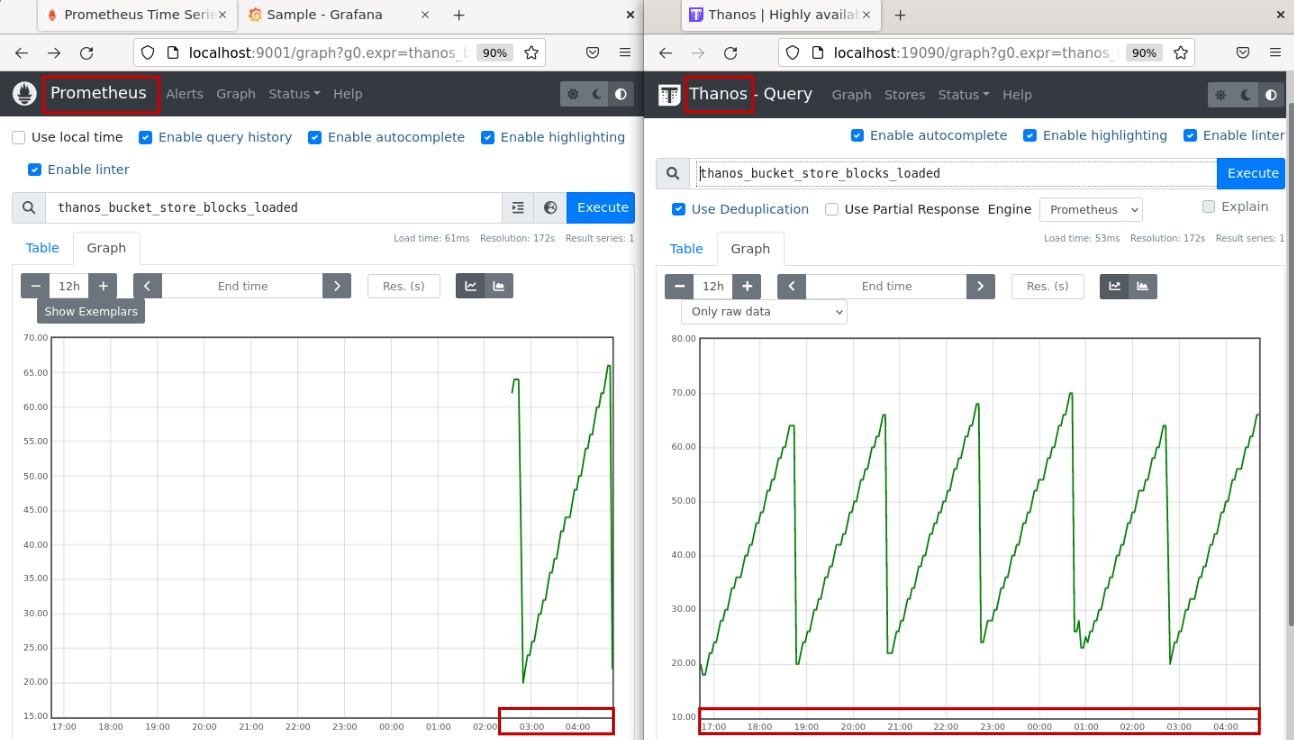The width and height of the screenshot is (1294, 740).
Task: Open Help in Prometheus navbar
Action: point(348,94)
